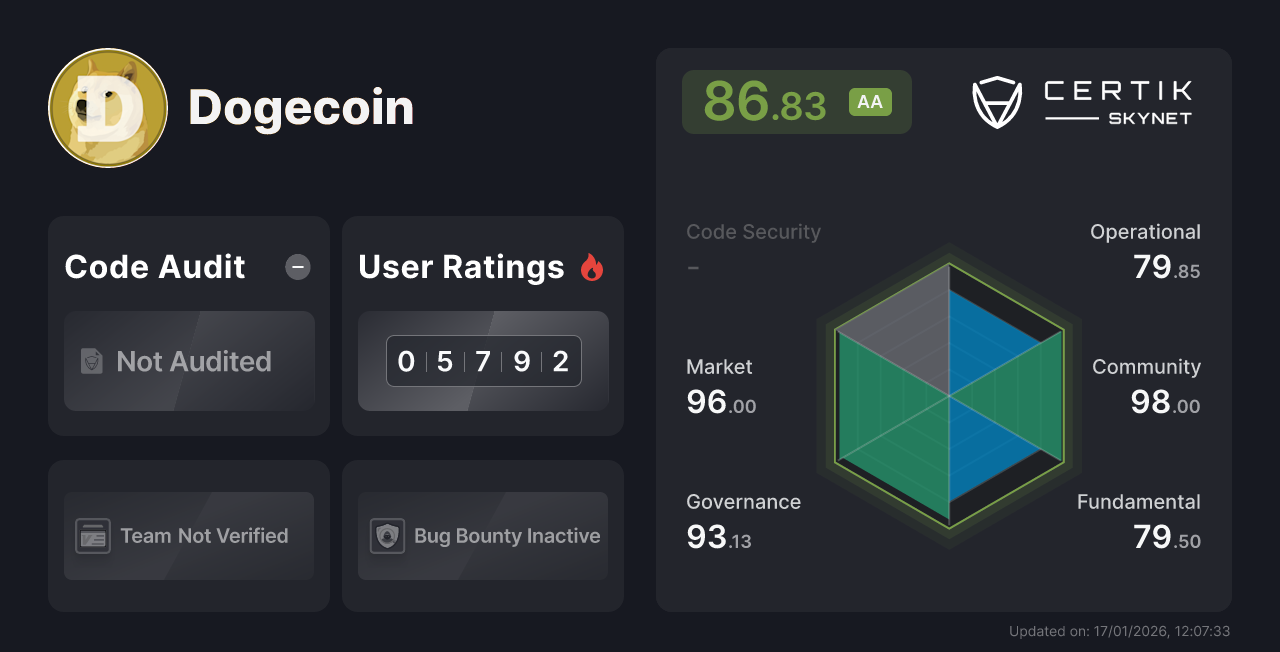Click the Code Audit minus icon

tap(298, 267)
